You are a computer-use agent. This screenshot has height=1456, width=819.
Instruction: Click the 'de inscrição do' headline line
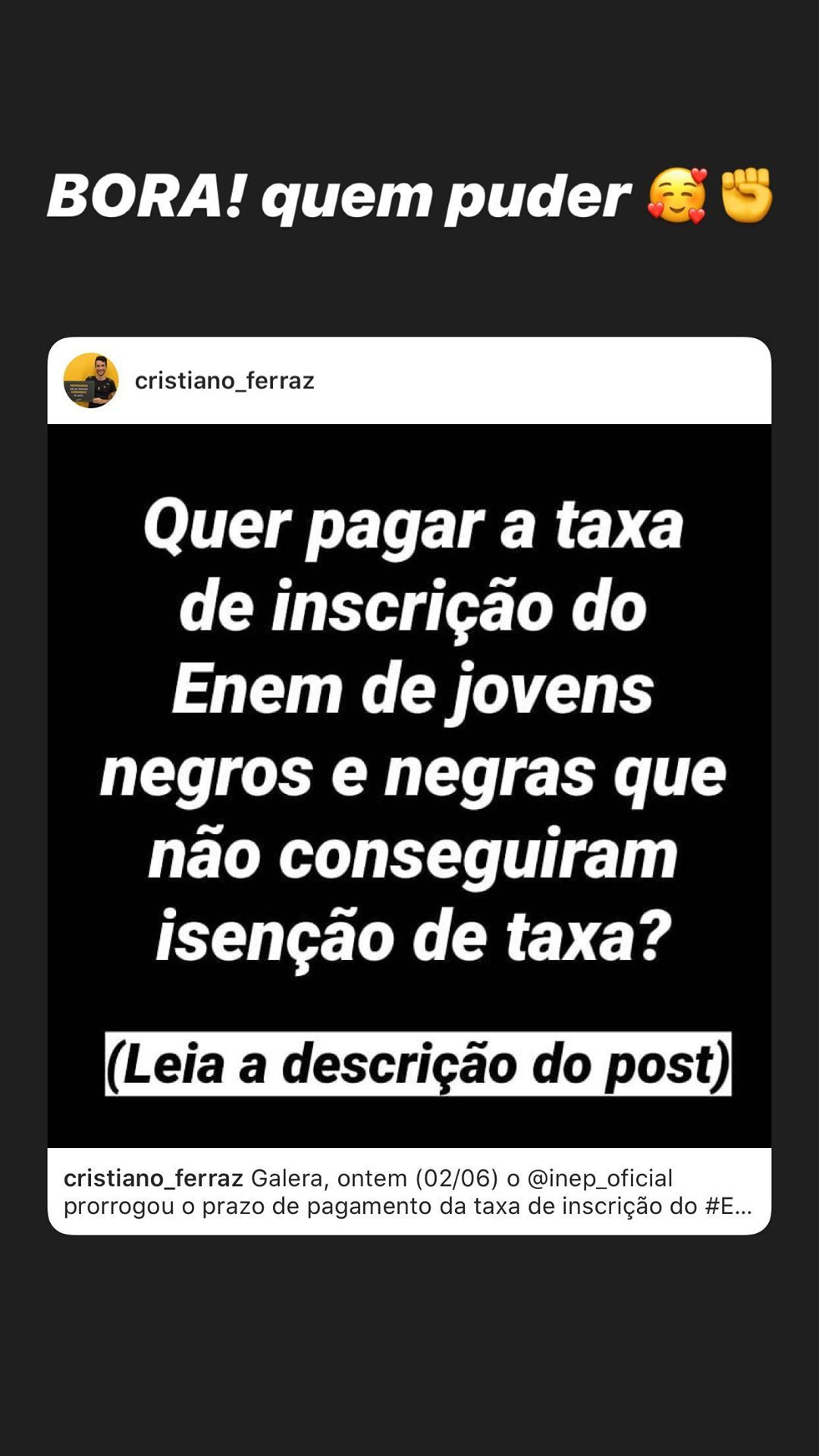coord(413,608)
